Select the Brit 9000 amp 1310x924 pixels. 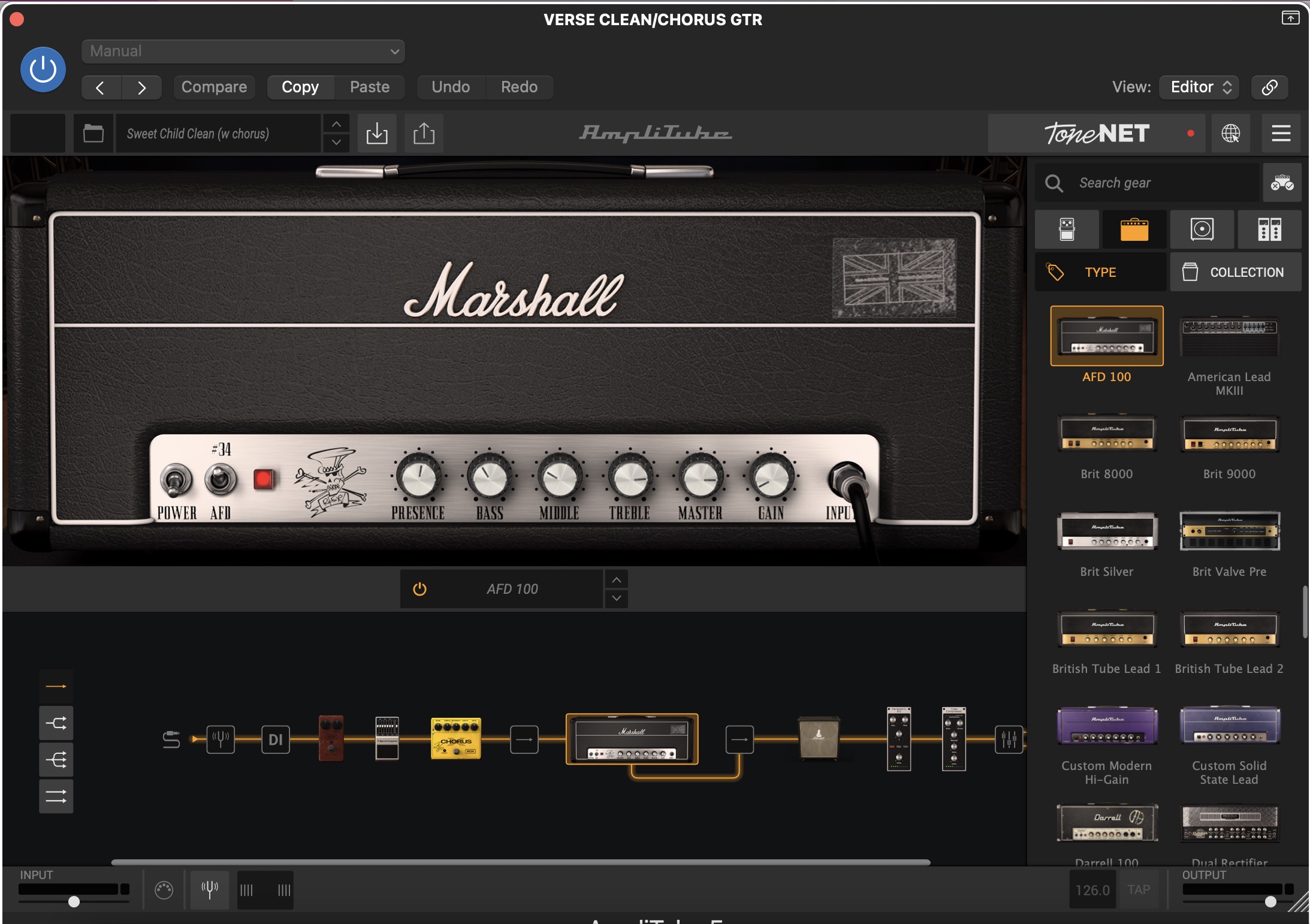[x=1230, y=433]
